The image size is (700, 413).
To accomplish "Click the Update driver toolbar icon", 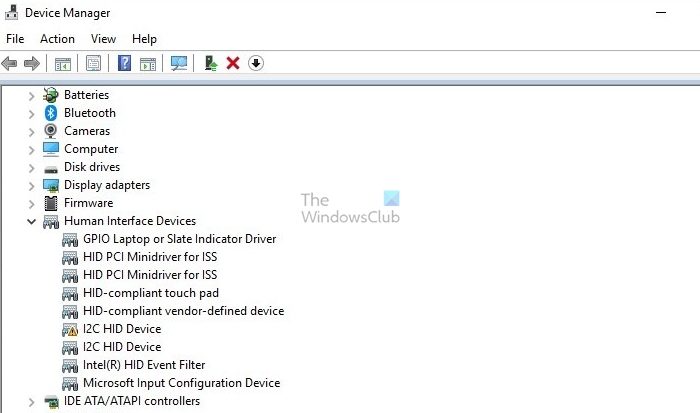I will click(211, 63).
